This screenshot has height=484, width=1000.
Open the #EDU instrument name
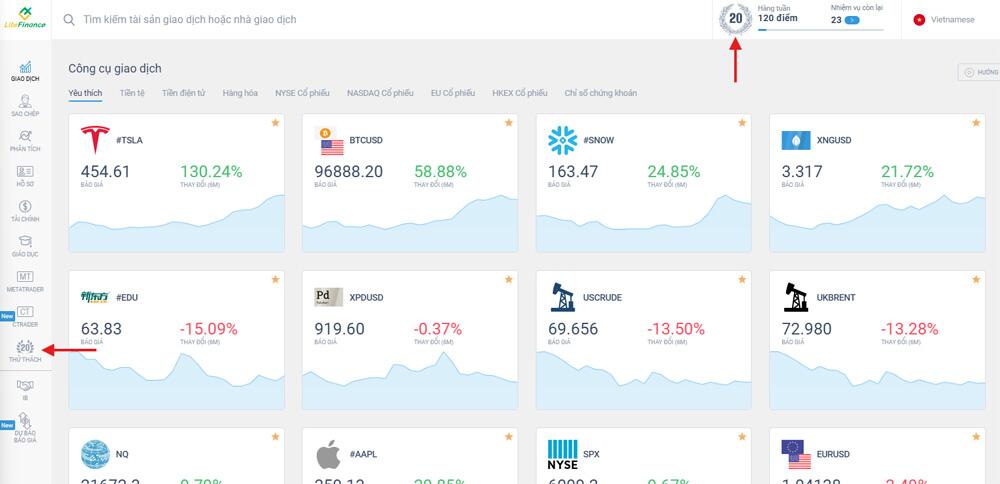[x=127, y=297]
